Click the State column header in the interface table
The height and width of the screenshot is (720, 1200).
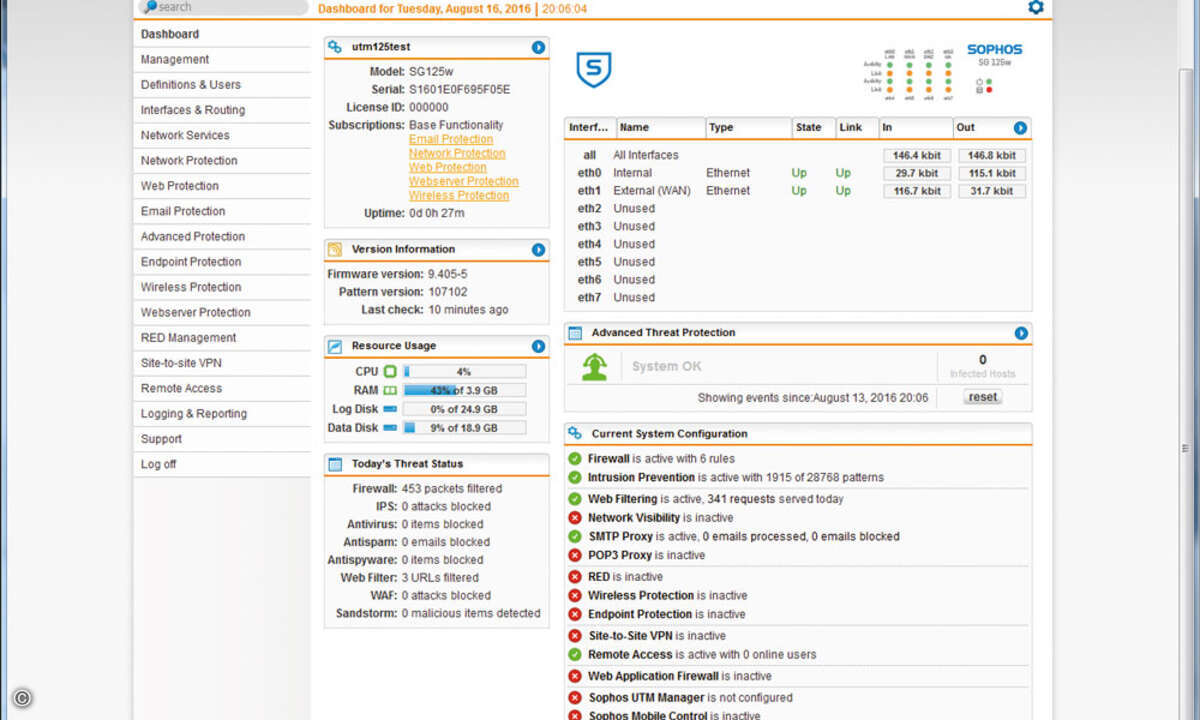coord(813,128)
